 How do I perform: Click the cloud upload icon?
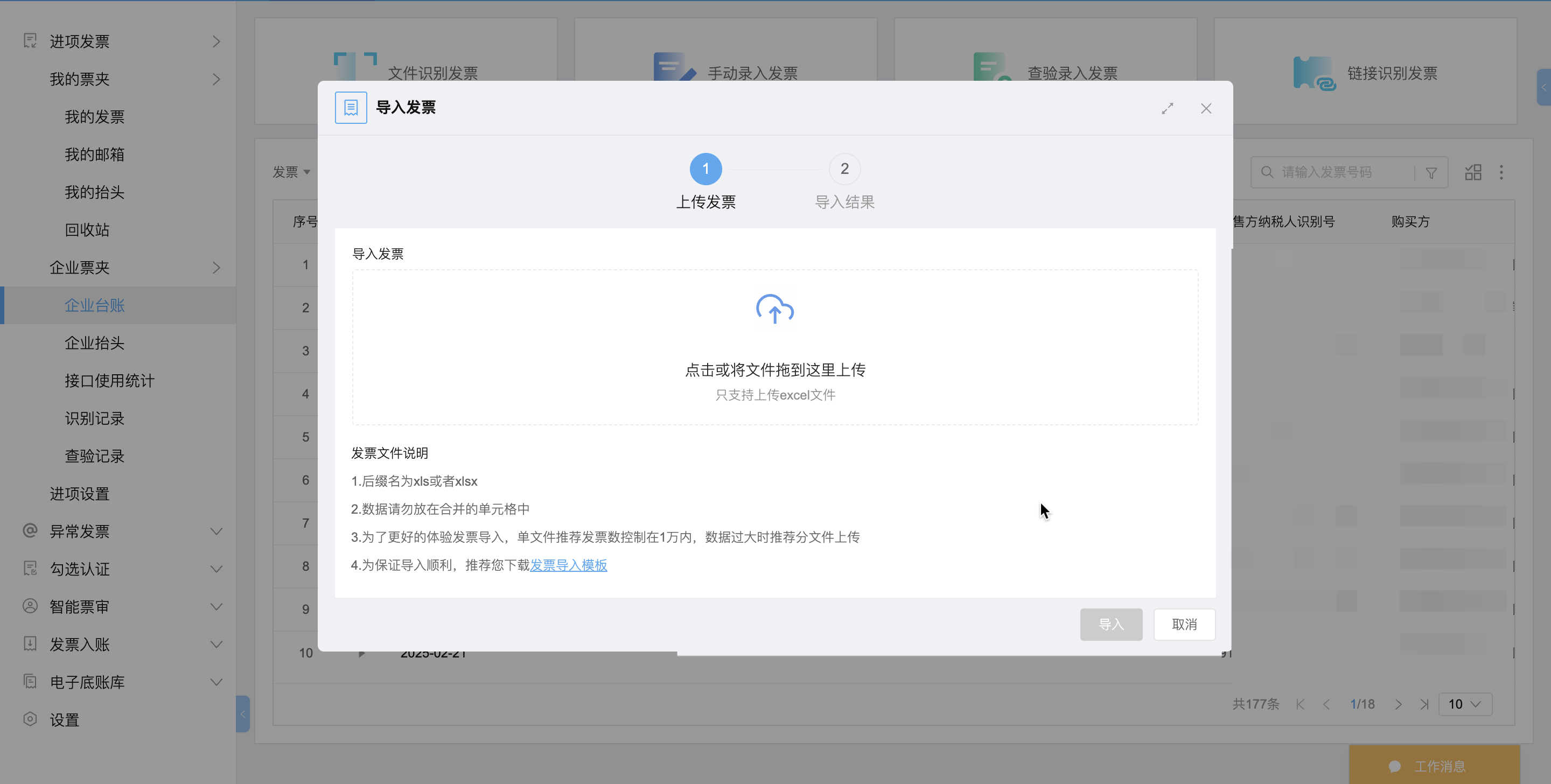(x=775, y=309)
